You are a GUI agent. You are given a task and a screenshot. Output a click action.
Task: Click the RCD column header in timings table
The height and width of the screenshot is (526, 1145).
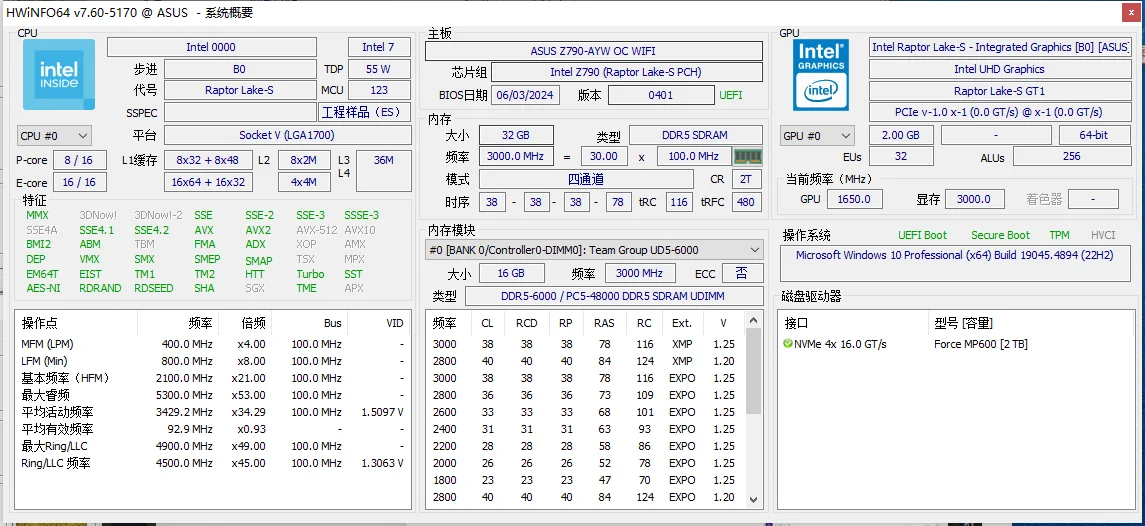pyautogui.click(x=526, y=323)
